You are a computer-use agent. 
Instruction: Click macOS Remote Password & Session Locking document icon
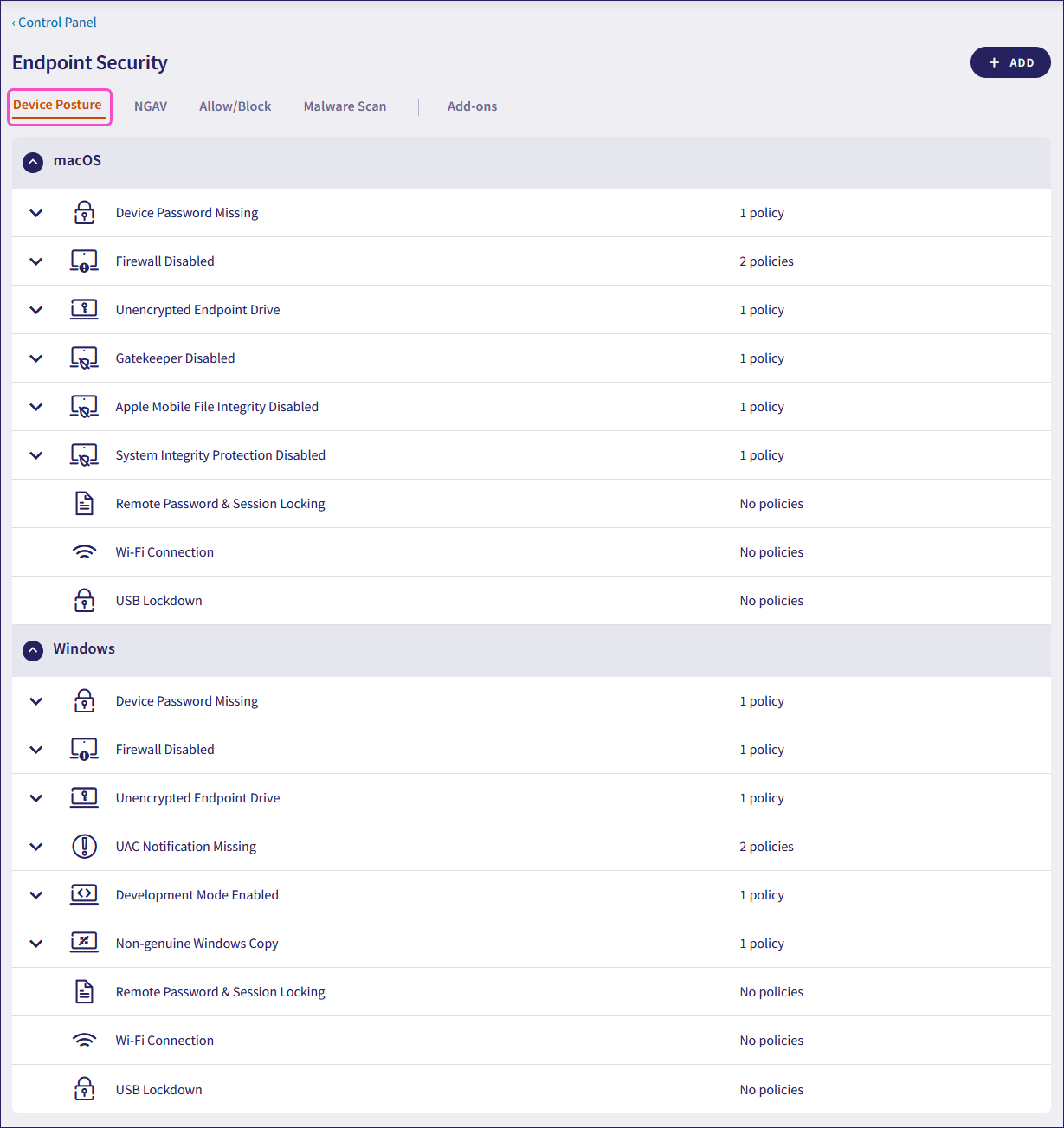point(84,504)
